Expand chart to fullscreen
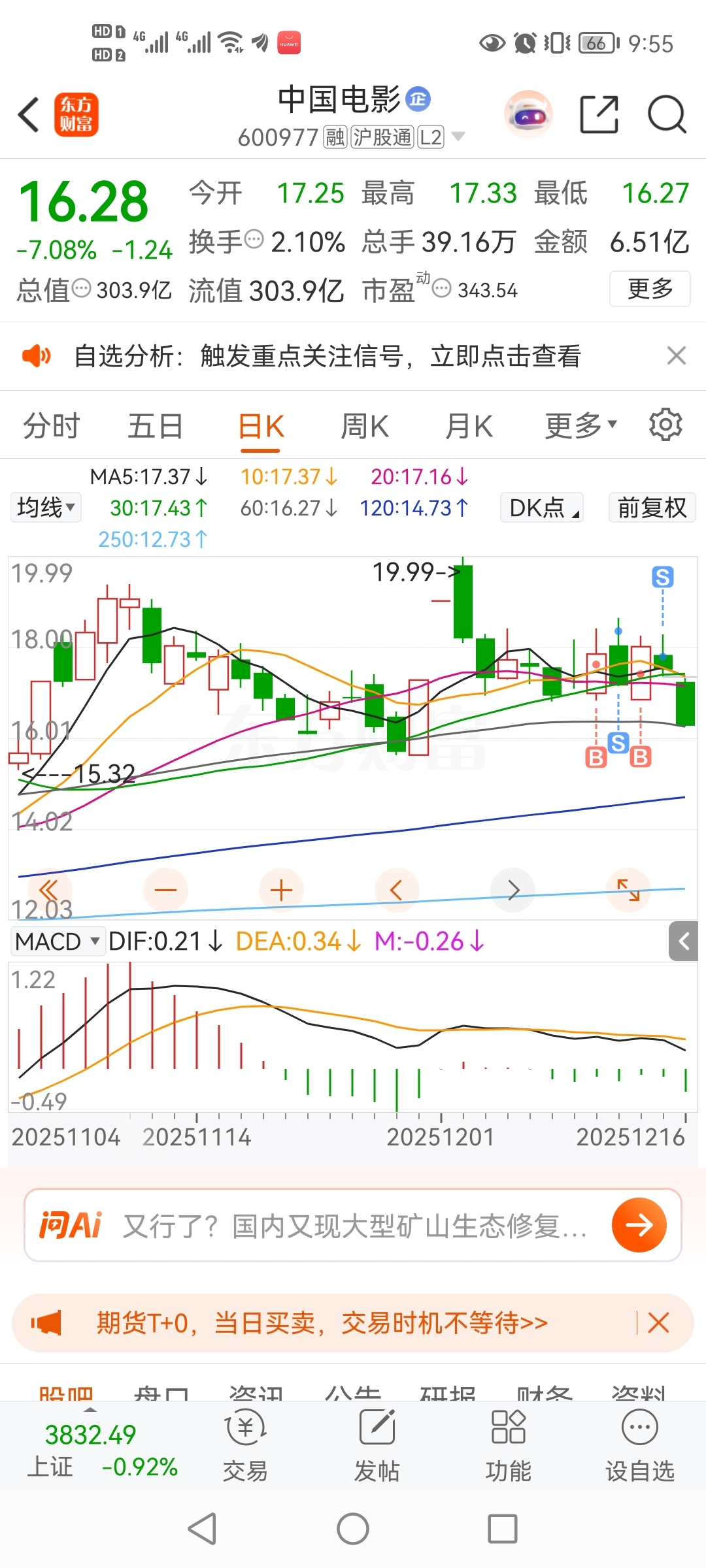 point(628,890)
